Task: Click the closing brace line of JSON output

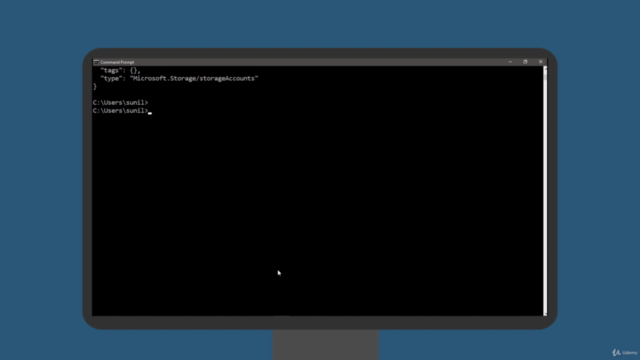Action: [95, 87]
